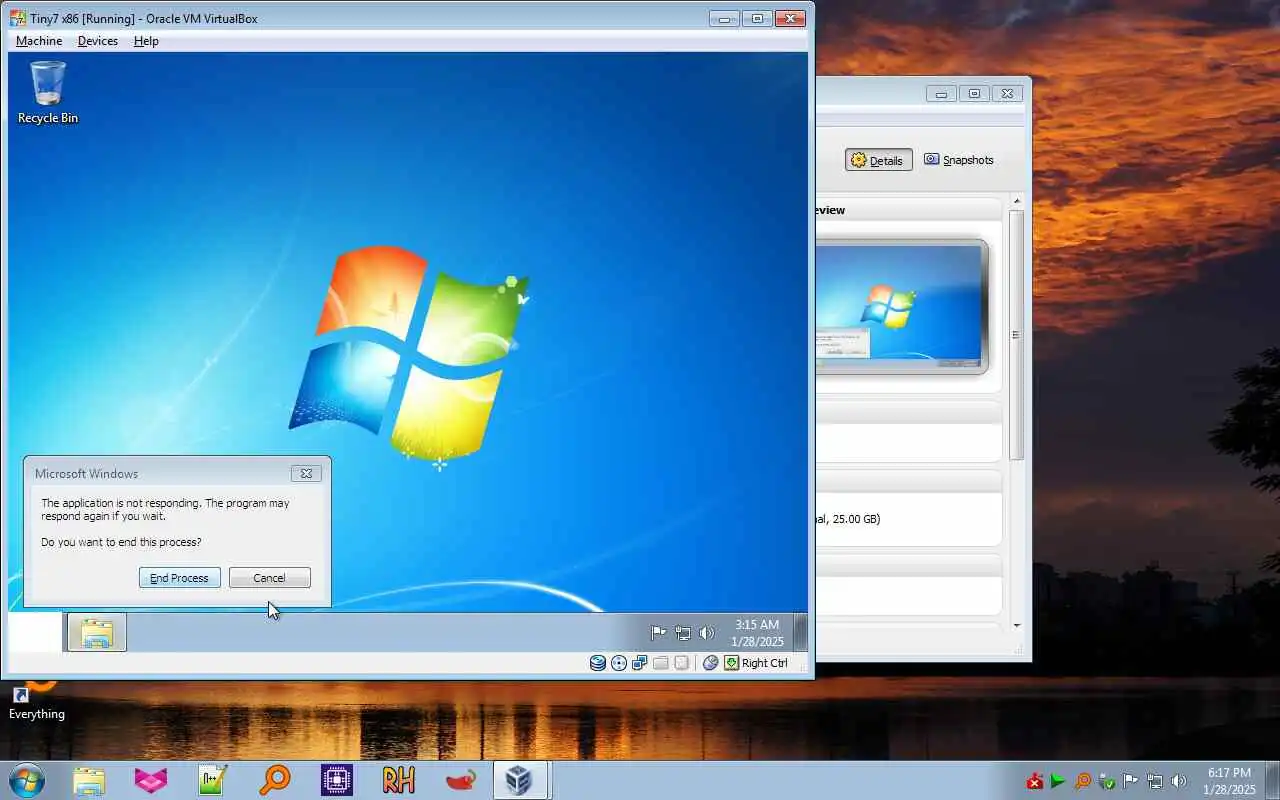Select the Recycle Bin icon in guest
Screen dimensions: 1280x800
click(48, 93)
